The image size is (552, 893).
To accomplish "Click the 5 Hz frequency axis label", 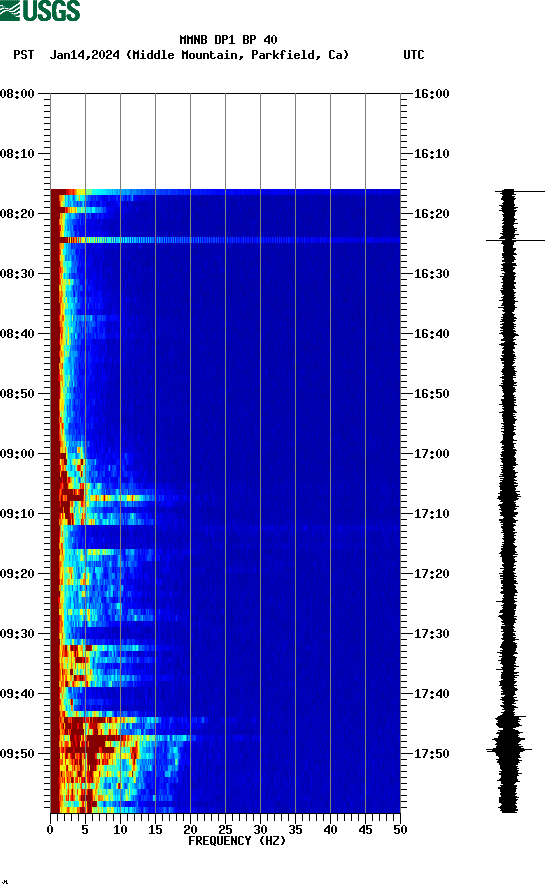I will (85, 830).
